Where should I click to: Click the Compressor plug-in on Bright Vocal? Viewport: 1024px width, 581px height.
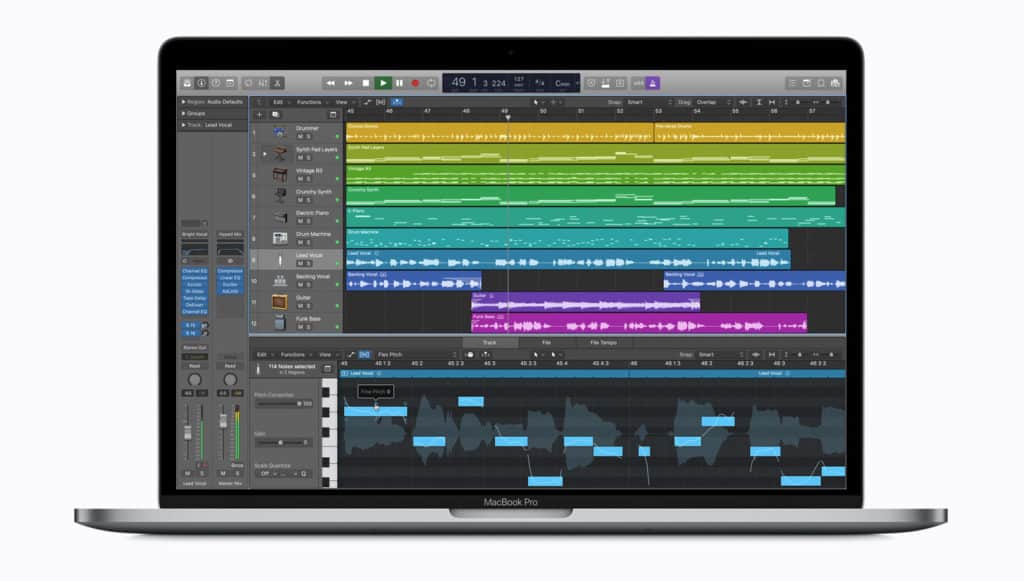(194, 276)
